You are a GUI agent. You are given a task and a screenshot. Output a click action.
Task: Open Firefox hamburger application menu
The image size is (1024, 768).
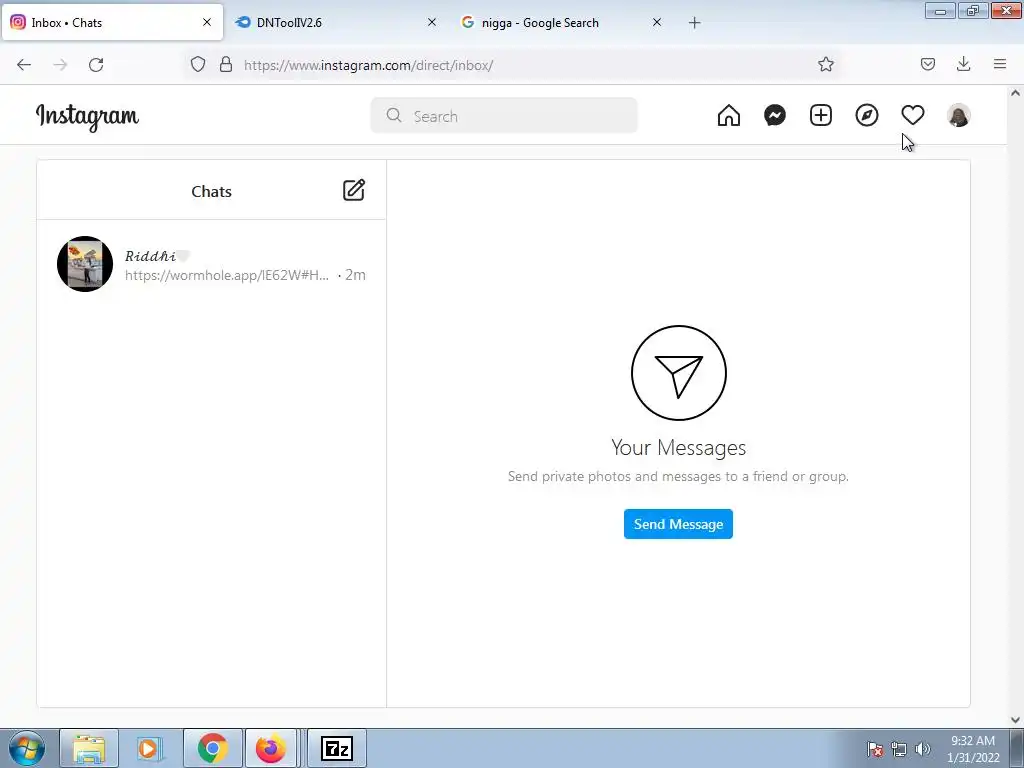coord(1000,64)
